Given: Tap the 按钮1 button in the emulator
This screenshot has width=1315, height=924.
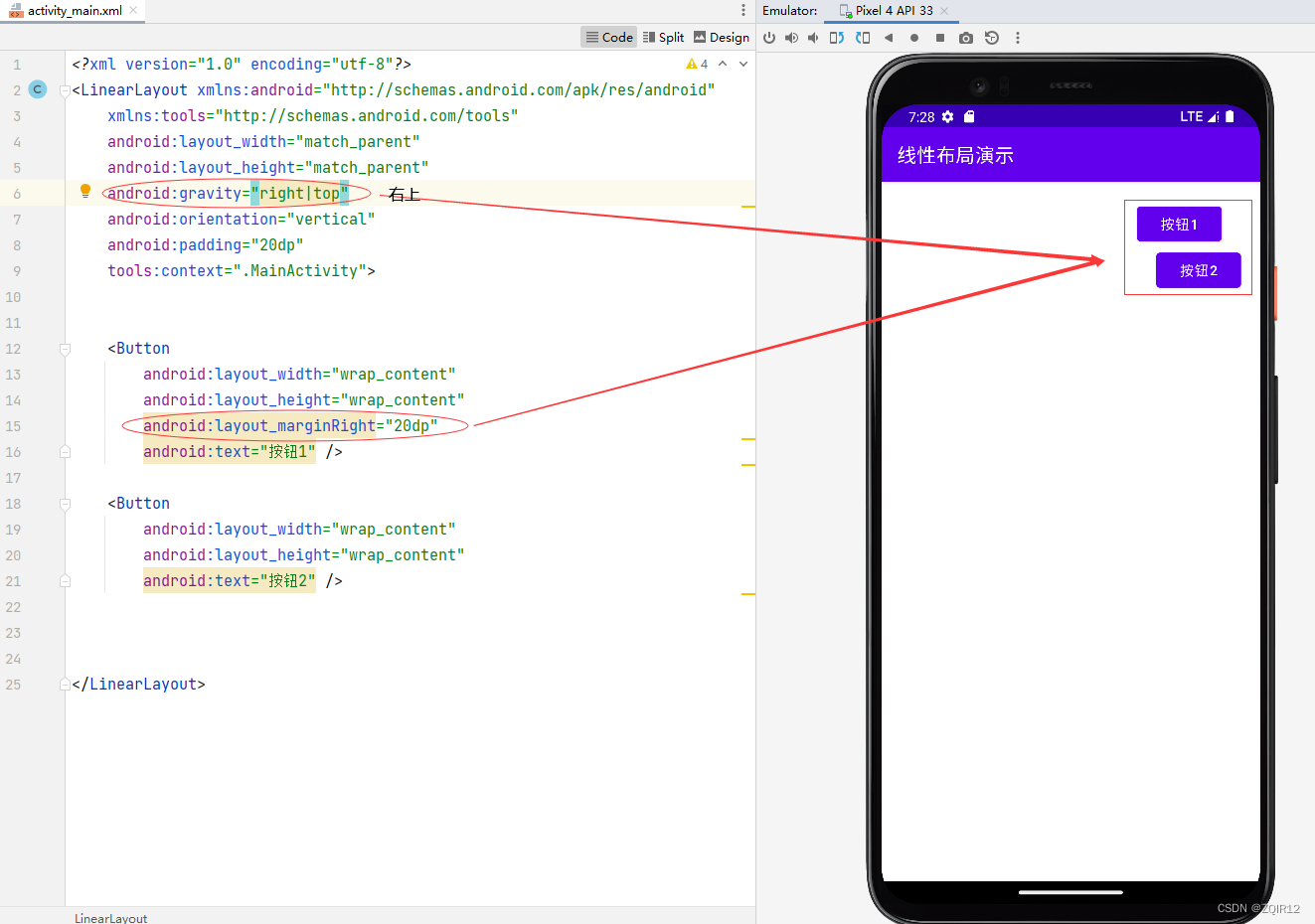Looking at the screenshot, I should 1179,225.
